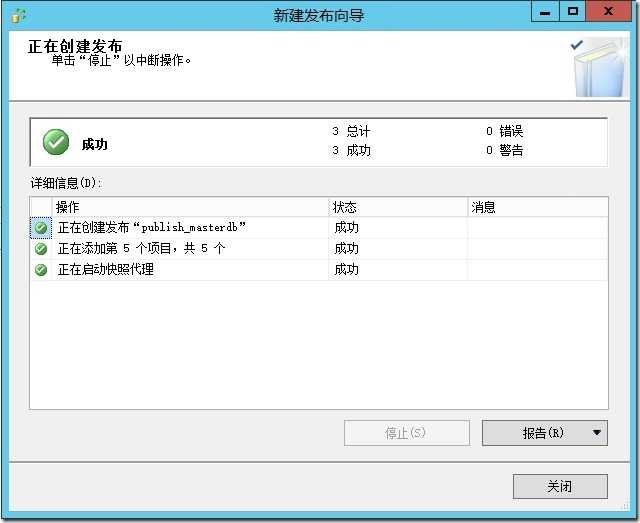Close the wizard window with the X button
Screen dimensions: 640x523
click(x=608, y=11)
